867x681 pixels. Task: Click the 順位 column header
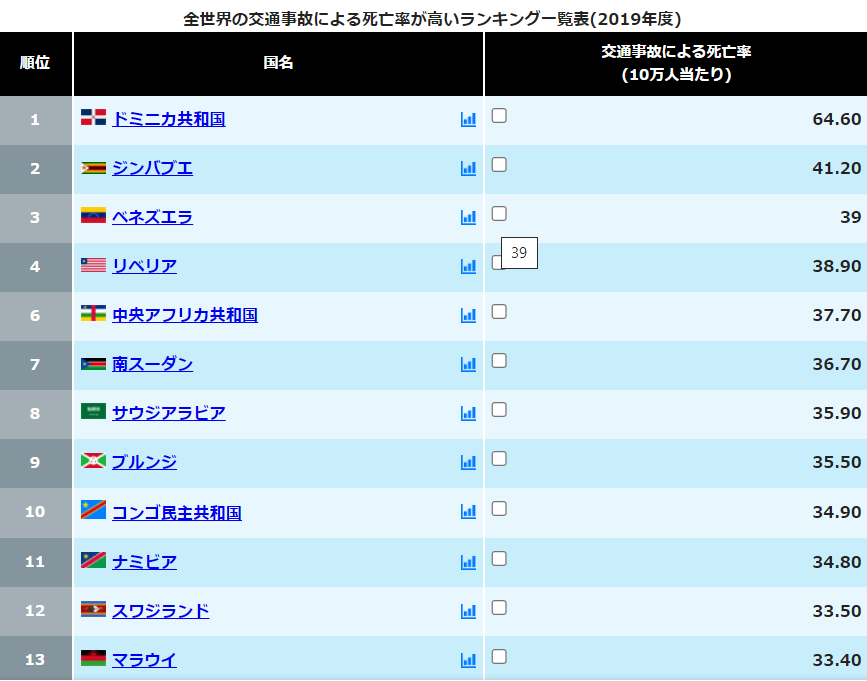pyautogui.click(x=35, y=63)
